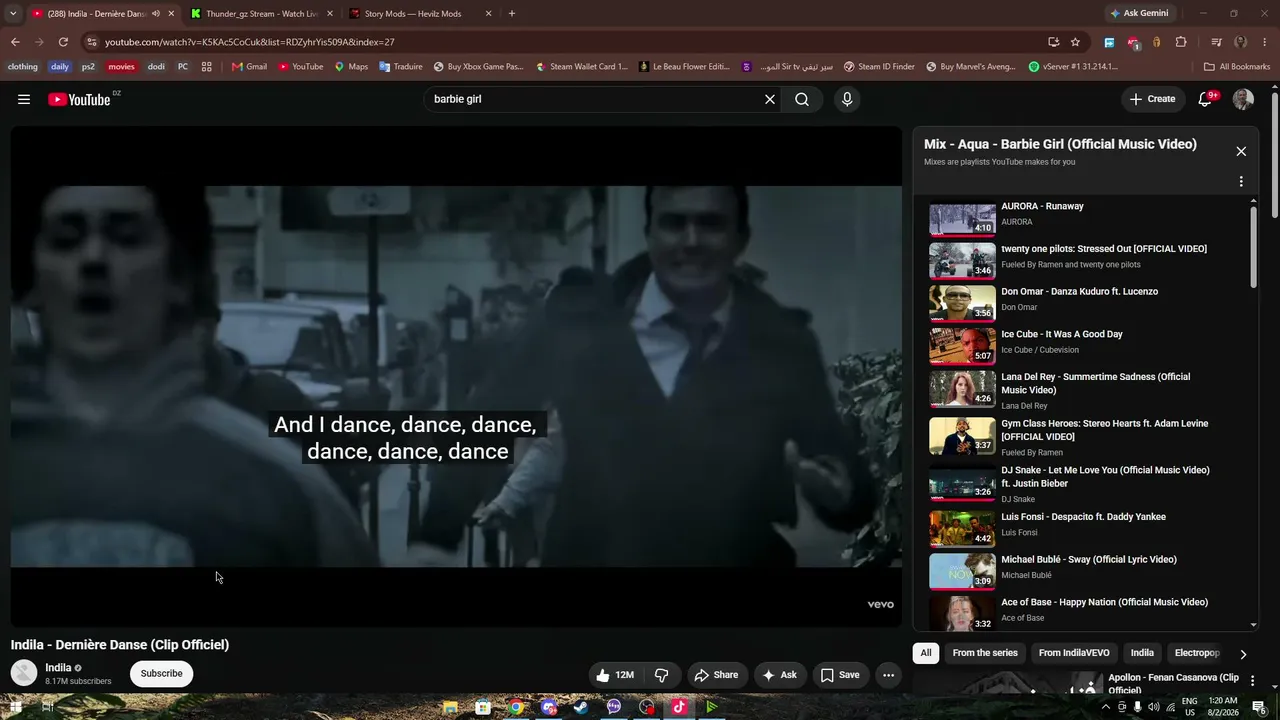Open a new browser tab
1280x720 pixels.
(x=512, y=14)
